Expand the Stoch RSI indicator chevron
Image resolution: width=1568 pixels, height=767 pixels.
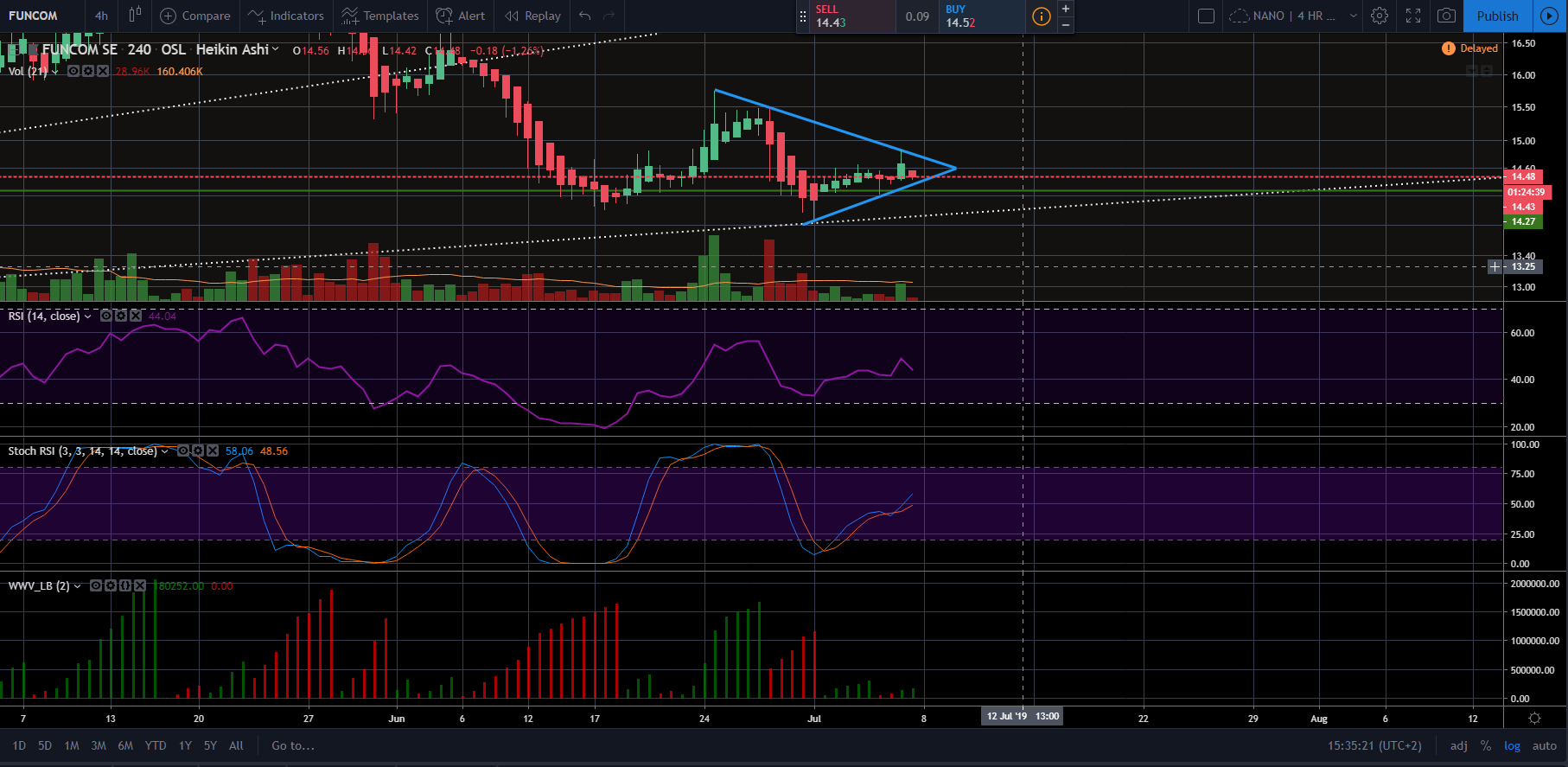coord(164,451)
